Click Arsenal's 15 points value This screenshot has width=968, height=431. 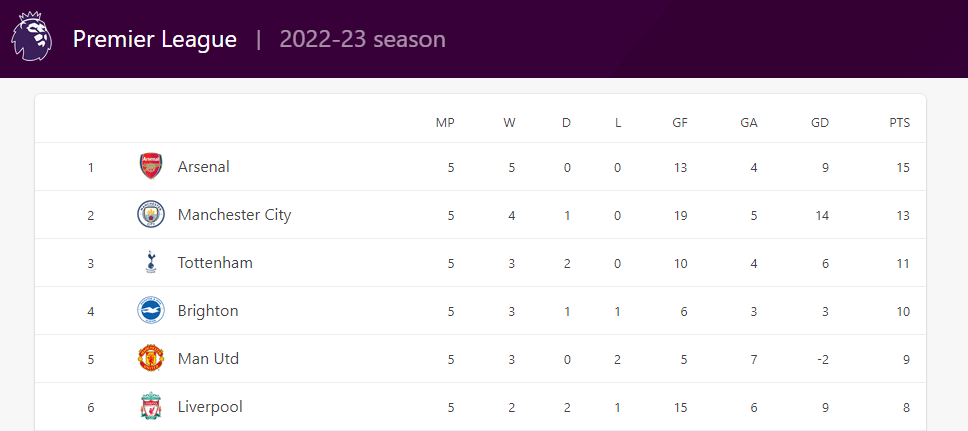coord(903,167)
